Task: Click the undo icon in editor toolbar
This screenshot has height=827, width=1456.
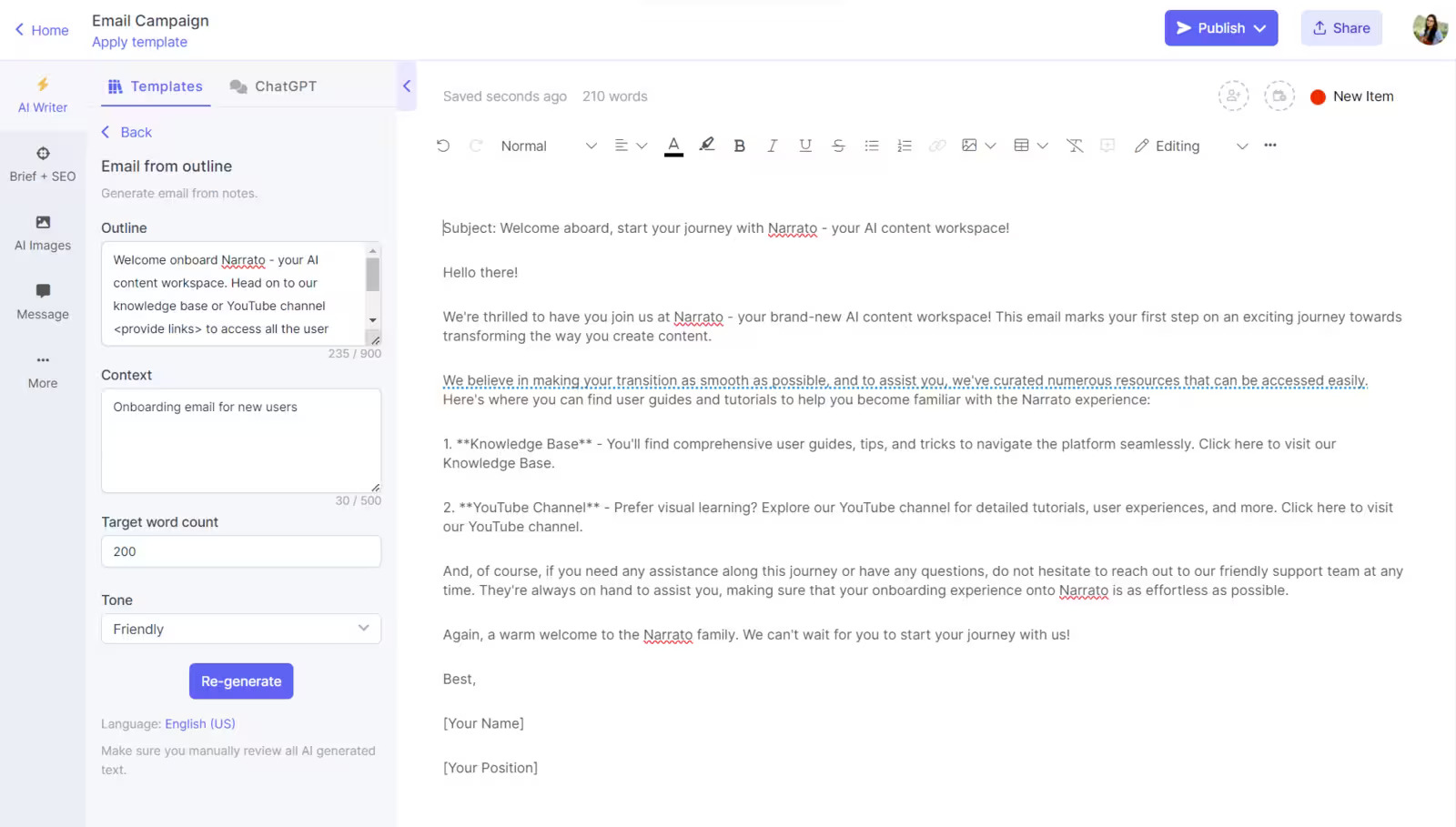Action: [x=443, y=145]
